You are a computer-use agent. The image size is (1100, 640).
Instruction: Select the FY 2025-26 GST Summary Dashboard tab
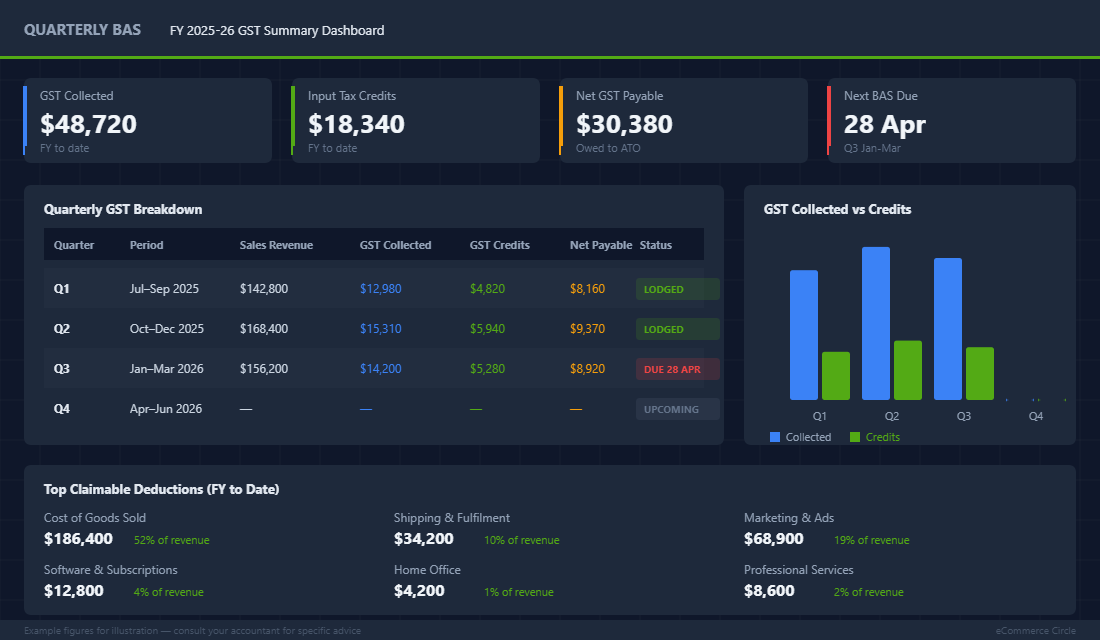(276, 30)
